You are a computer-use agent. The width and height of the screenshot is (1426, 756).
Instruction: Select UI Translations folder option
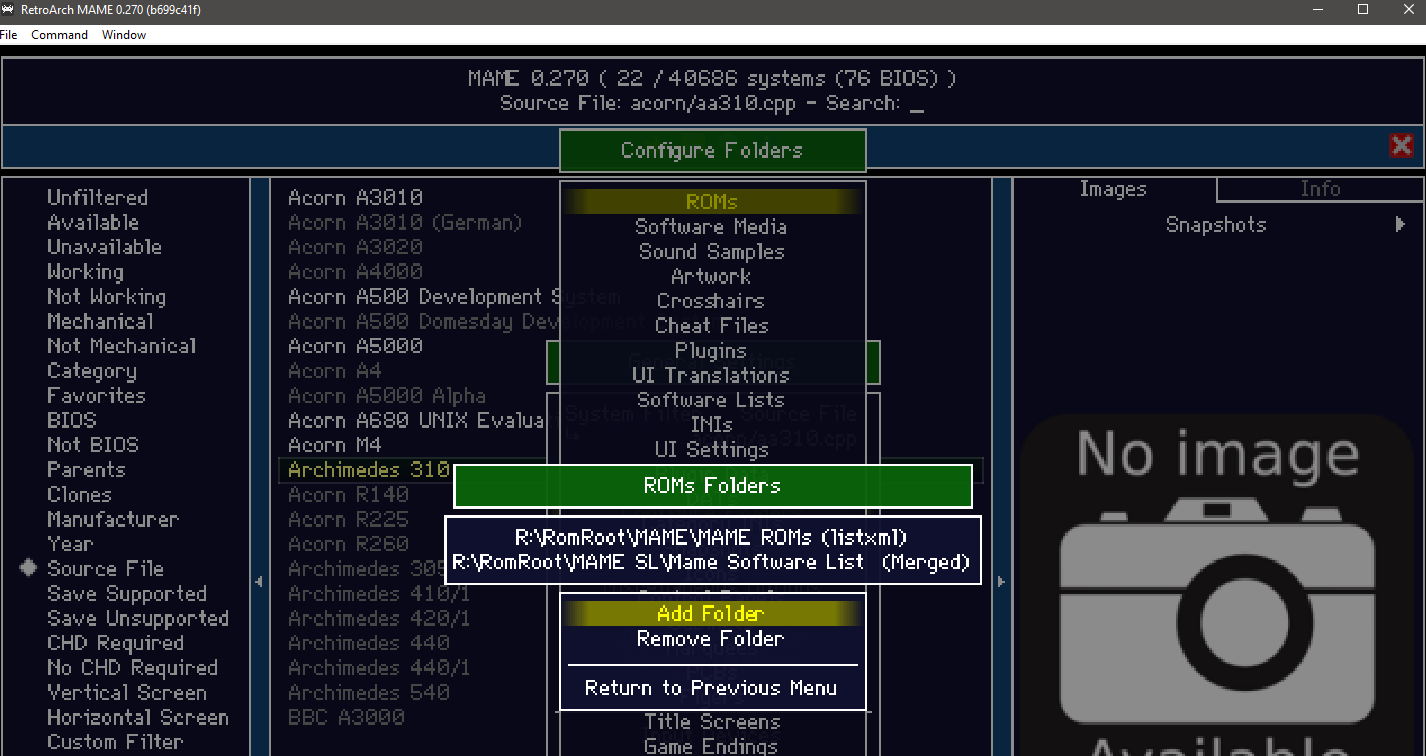[x=712, y=376]
